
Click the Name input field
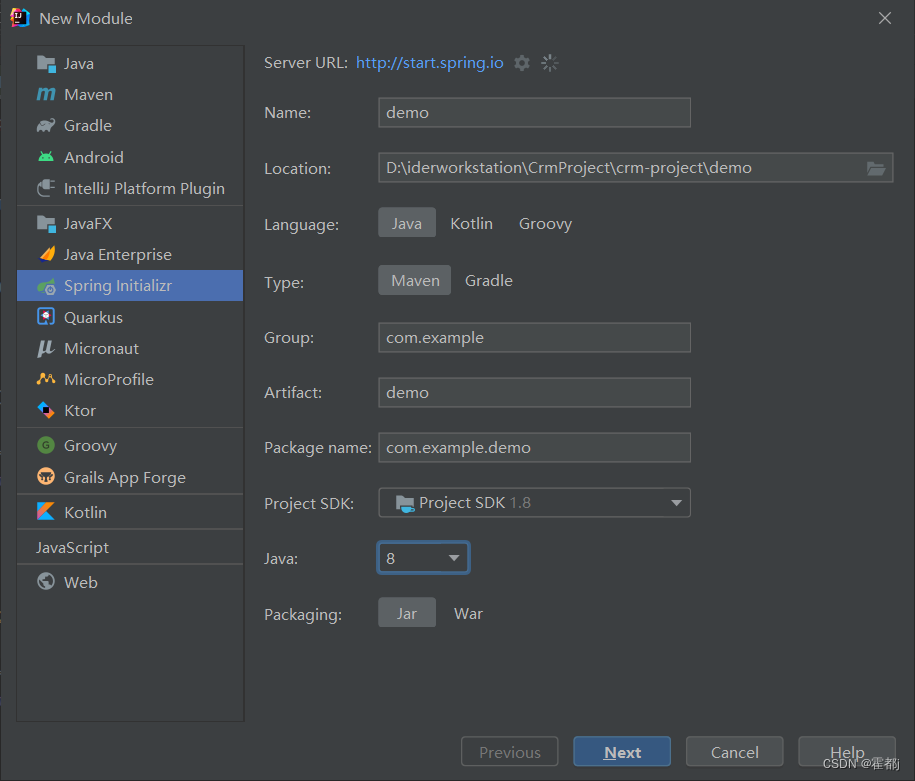tap(534, 113)
